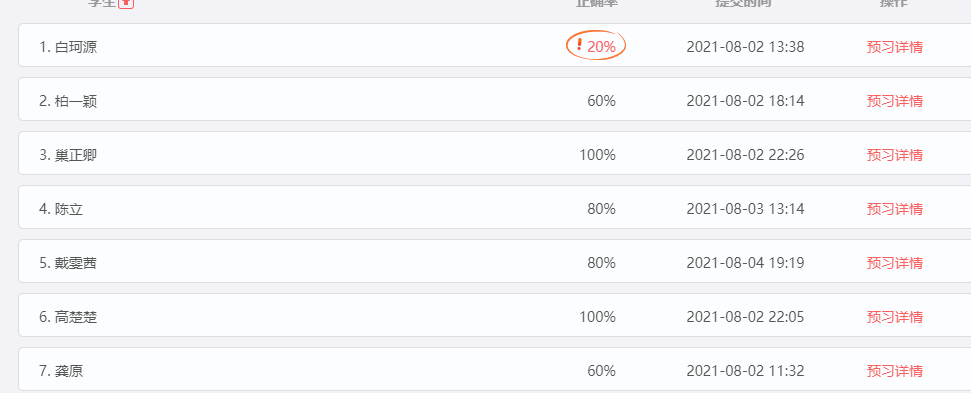
Task: Click the sort icon beside the student header
Action: (126, 2)
